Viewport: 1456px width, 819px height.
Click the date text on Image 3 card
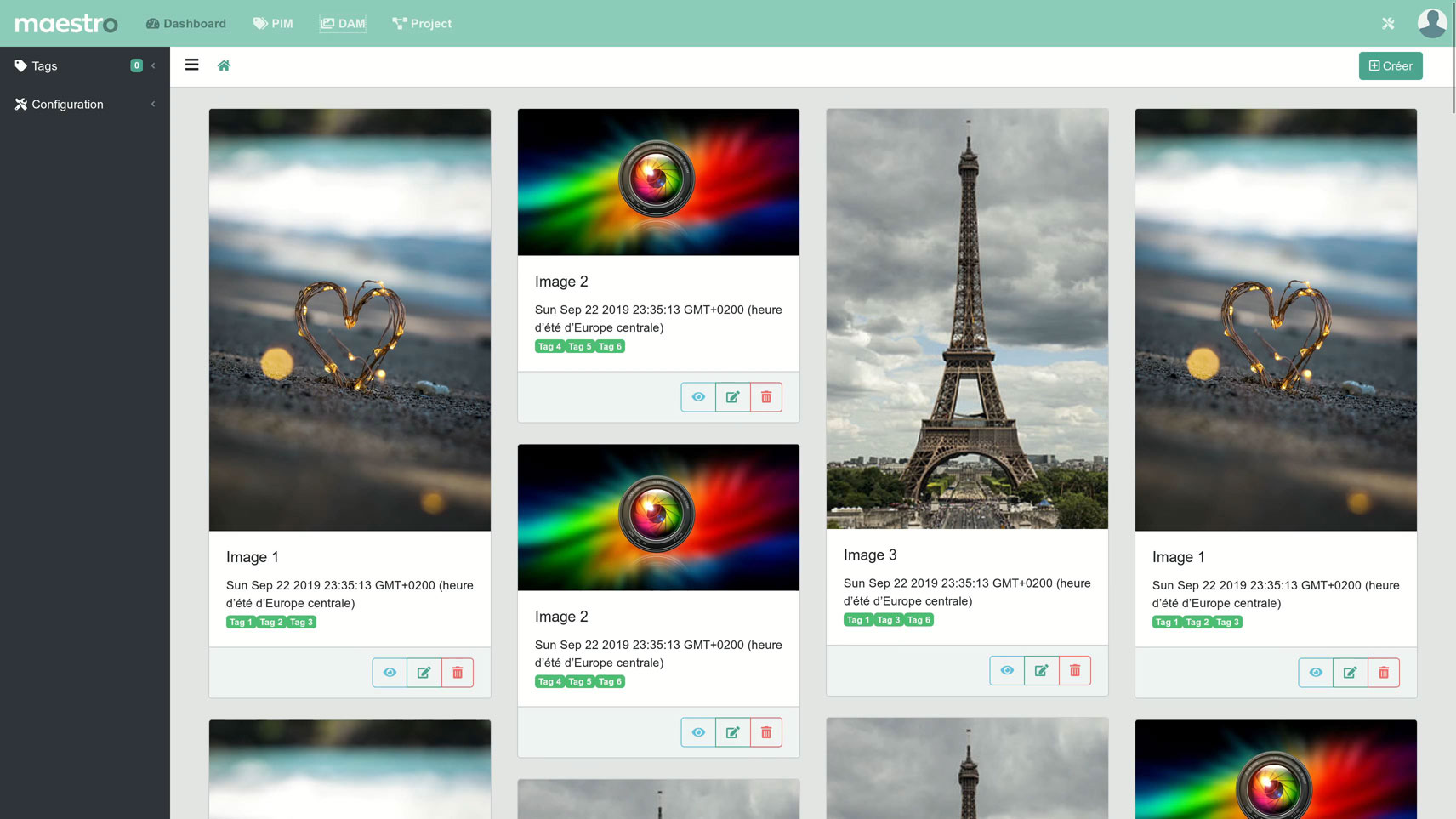coord(967,592)
